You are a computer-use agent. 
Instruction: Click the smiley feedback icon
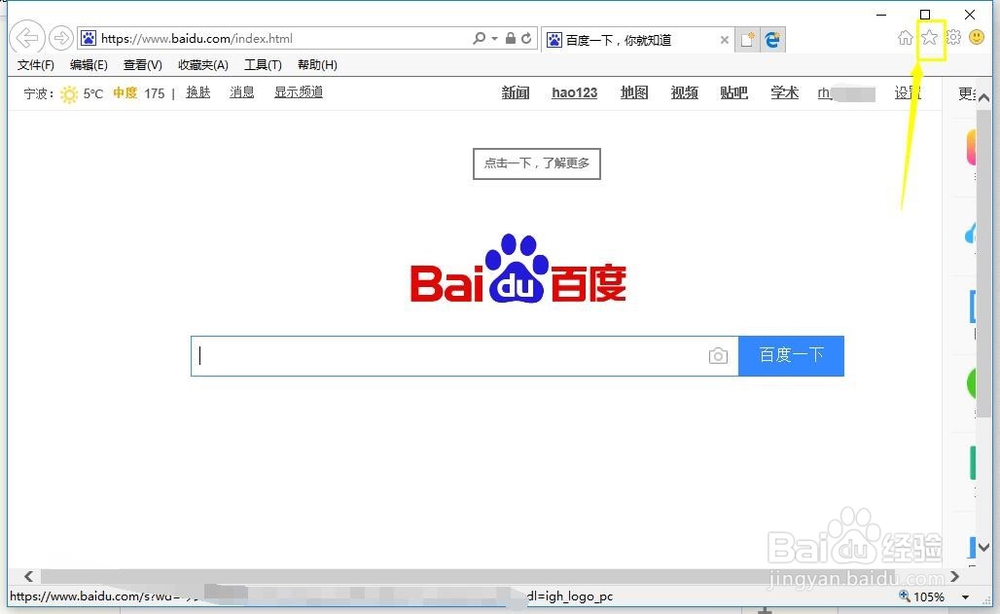(x=976, y=37)
